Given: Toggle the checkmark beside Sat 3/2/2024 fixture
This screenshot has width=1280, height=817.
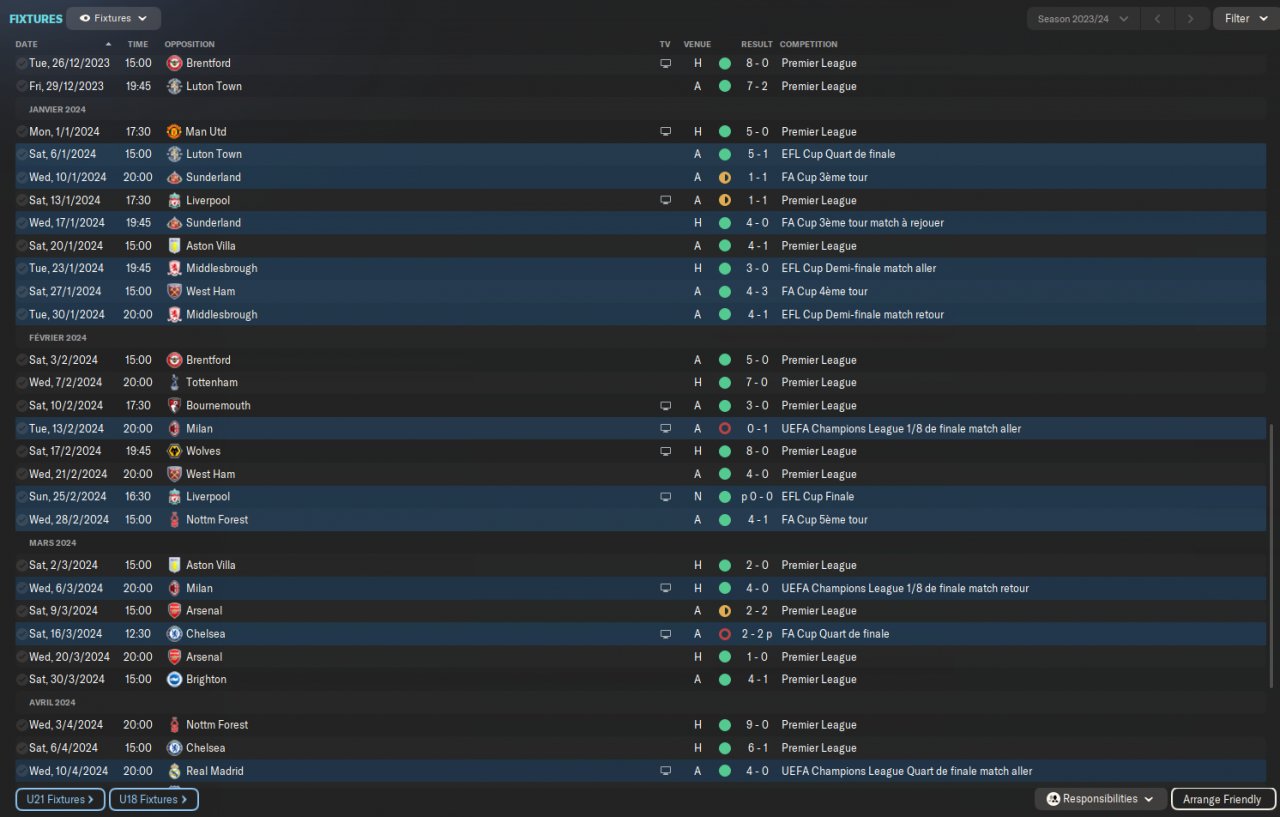Looking at the screenshot, I should tap(22, 360).
